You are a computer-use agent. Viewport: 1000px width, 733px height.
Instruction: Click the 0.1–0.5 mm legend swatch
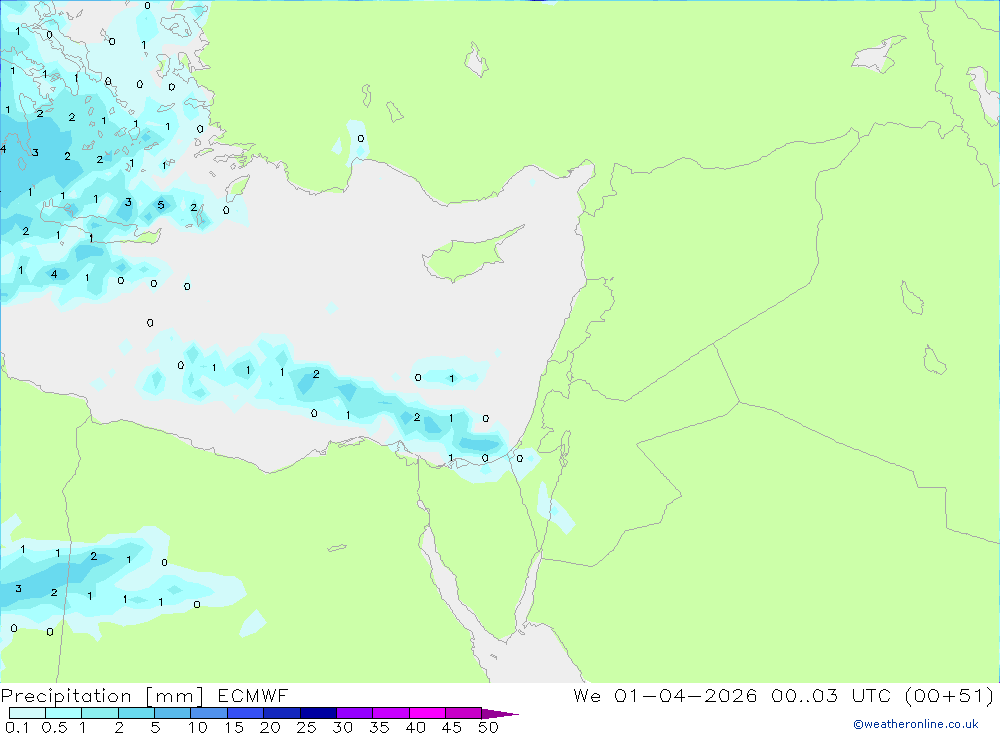tap(27, 713)
